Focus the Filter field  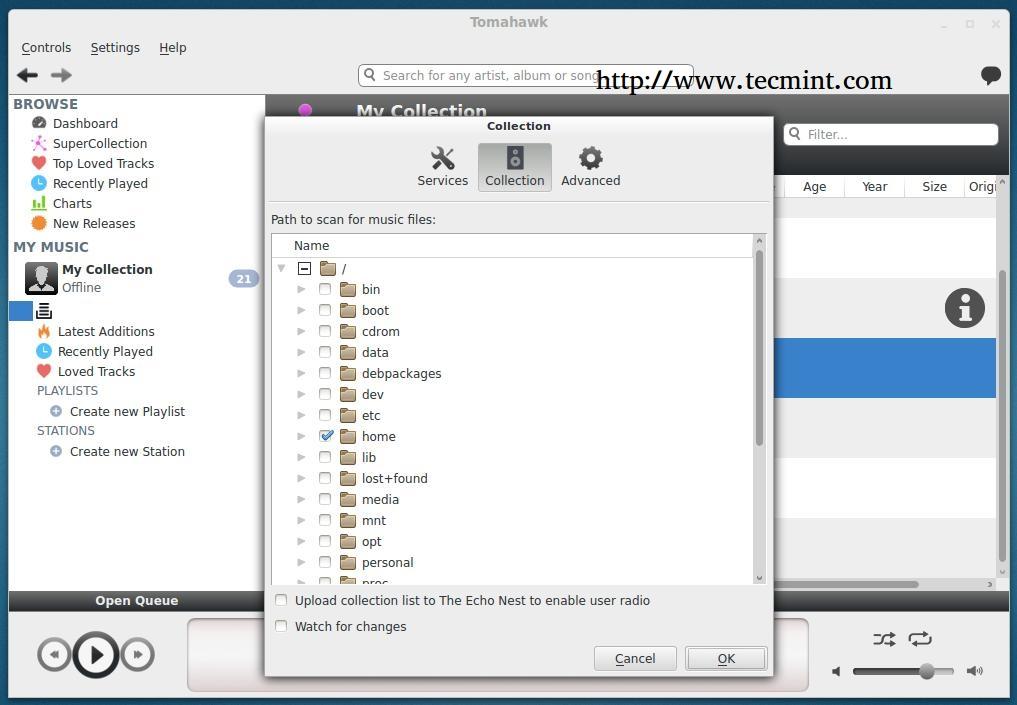(x=891, y=134)
